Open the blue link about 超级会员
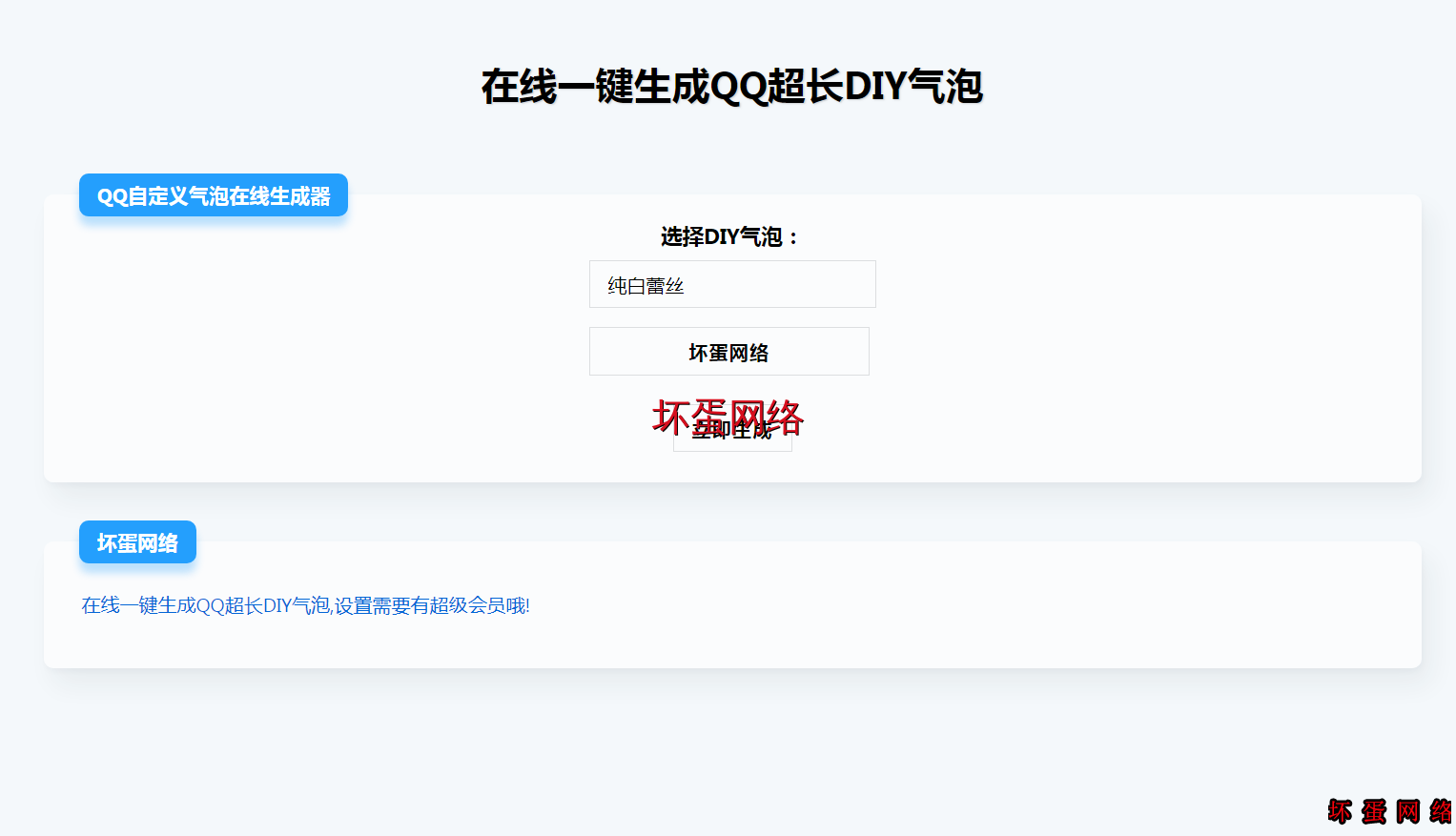The height and width of the screenshot is (836, 1456). (x=305, y=605)
